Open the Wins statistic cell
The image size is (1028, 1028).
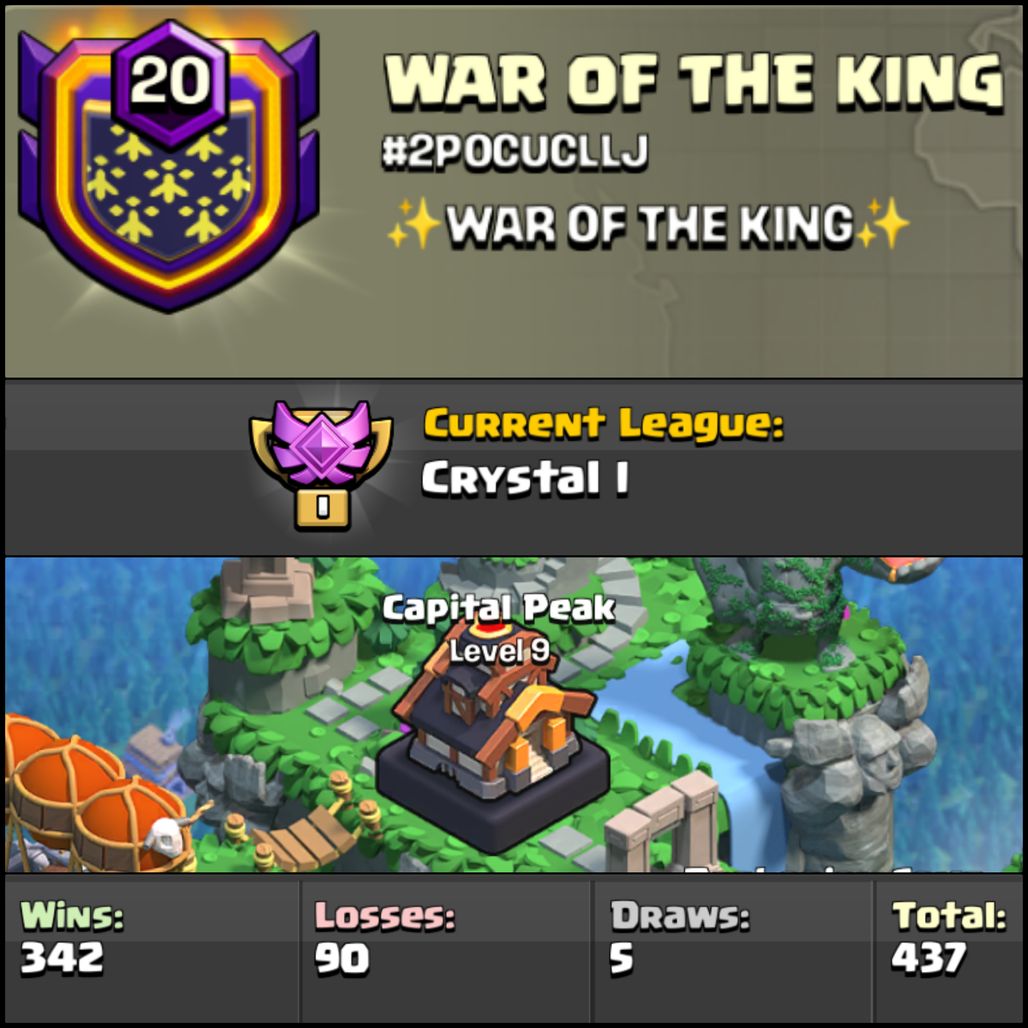point(152,945)
